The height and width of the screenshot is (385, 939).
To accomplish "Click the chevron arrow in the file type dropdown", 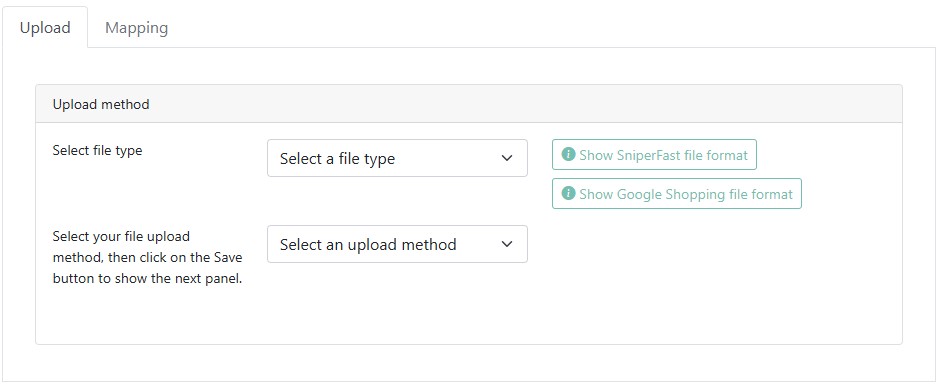I will (507, 158).
